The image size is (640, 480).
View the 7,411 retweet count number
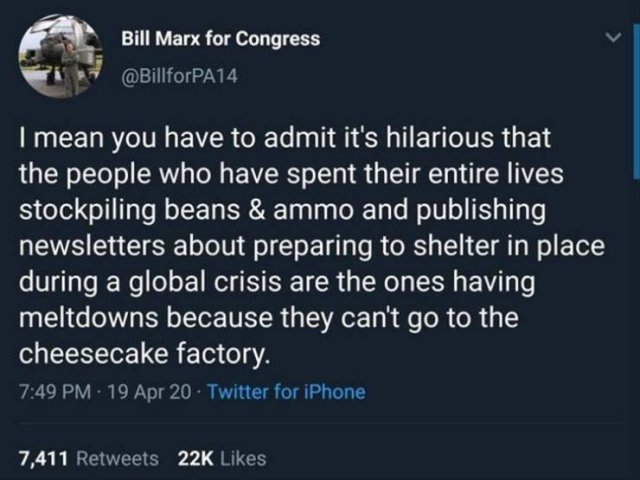43,458
